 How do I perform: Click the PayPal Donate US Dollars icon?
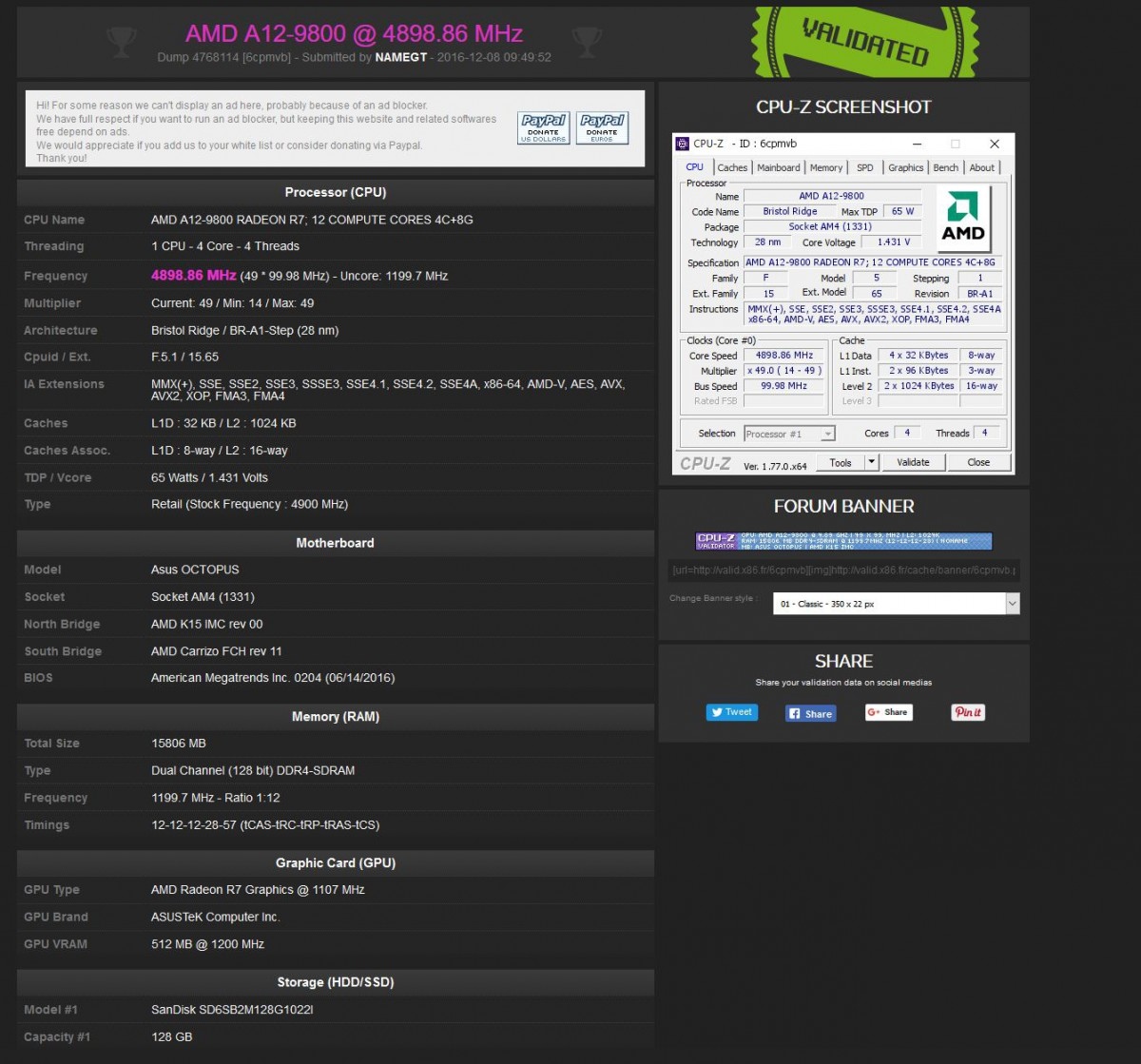[543, 126]
